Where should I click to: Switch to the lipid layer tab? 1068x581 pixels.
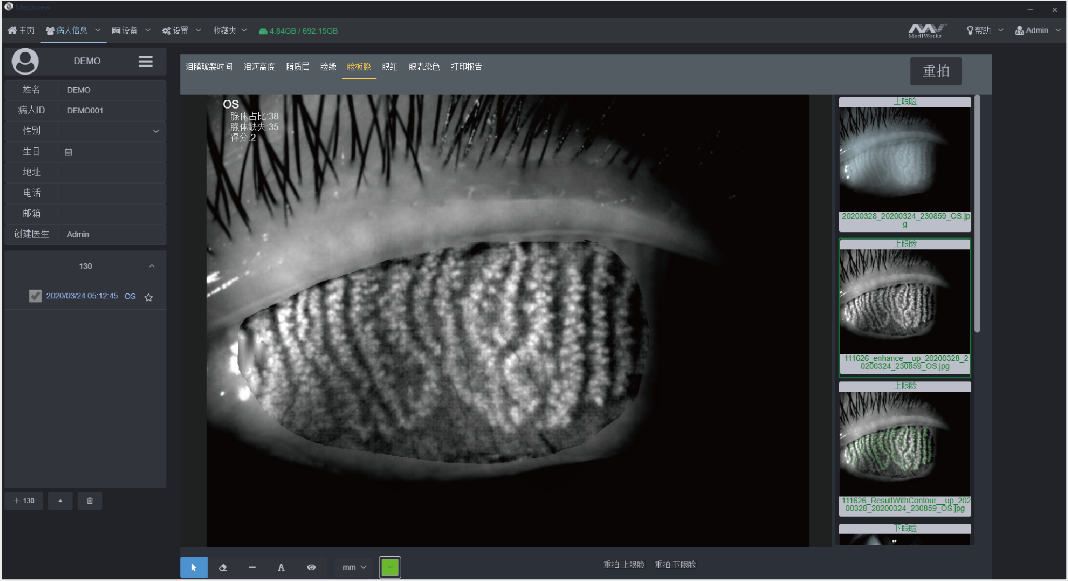tap(297, 67)
